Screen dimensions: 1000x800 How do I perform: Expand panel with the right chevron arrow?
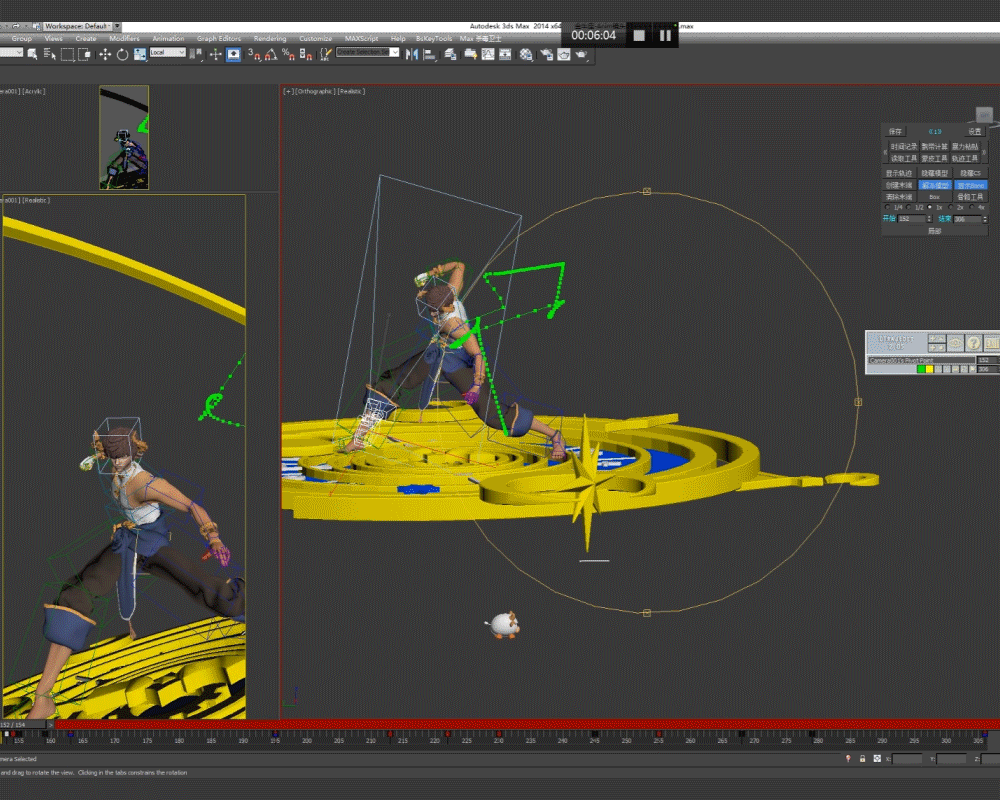tap(983, 152)
